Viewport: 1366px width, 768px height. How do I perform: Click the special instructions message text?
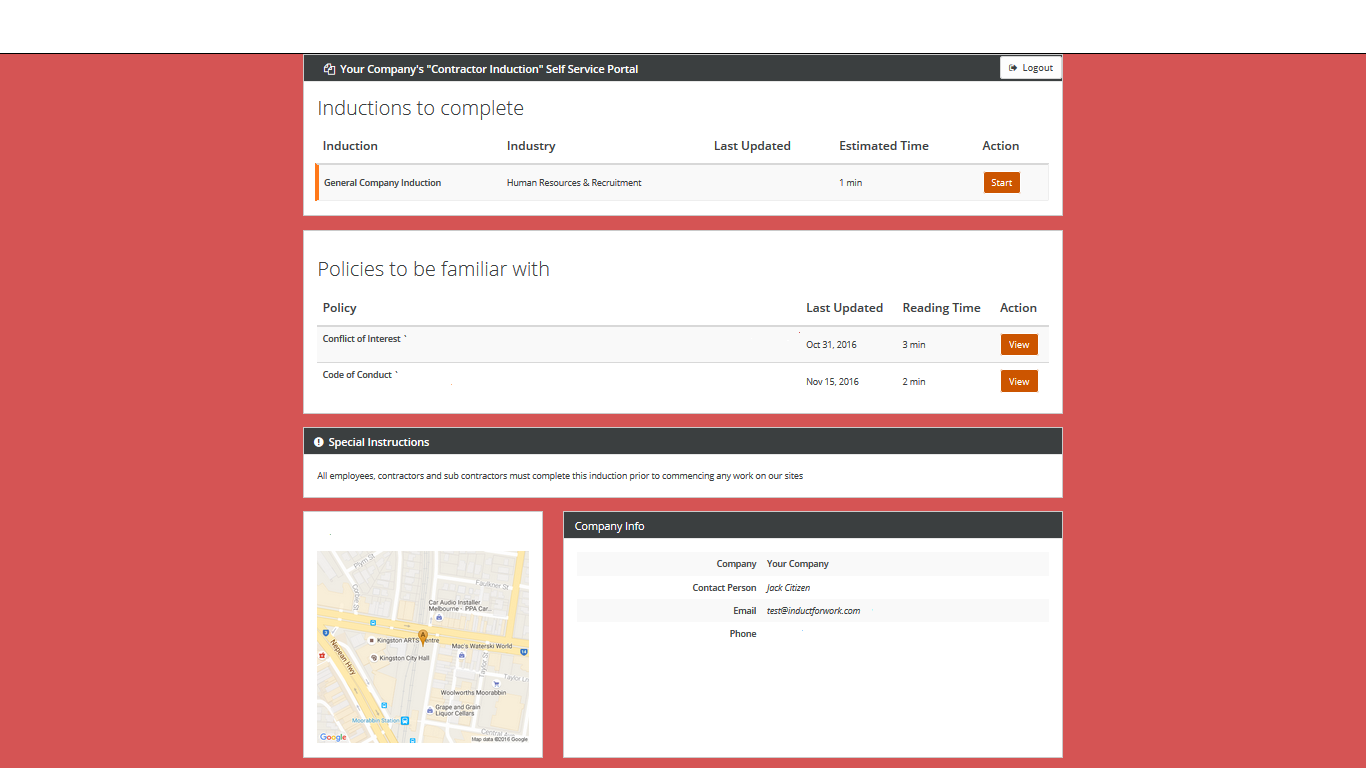point(560,476)
